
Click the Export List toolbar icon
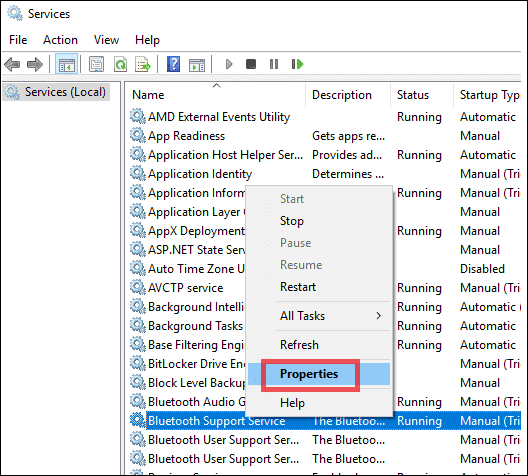point(143,64)
